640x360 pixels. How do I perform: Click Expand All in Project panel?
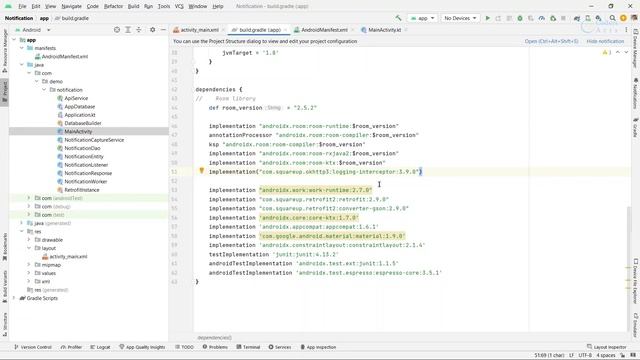click(128, 30)
